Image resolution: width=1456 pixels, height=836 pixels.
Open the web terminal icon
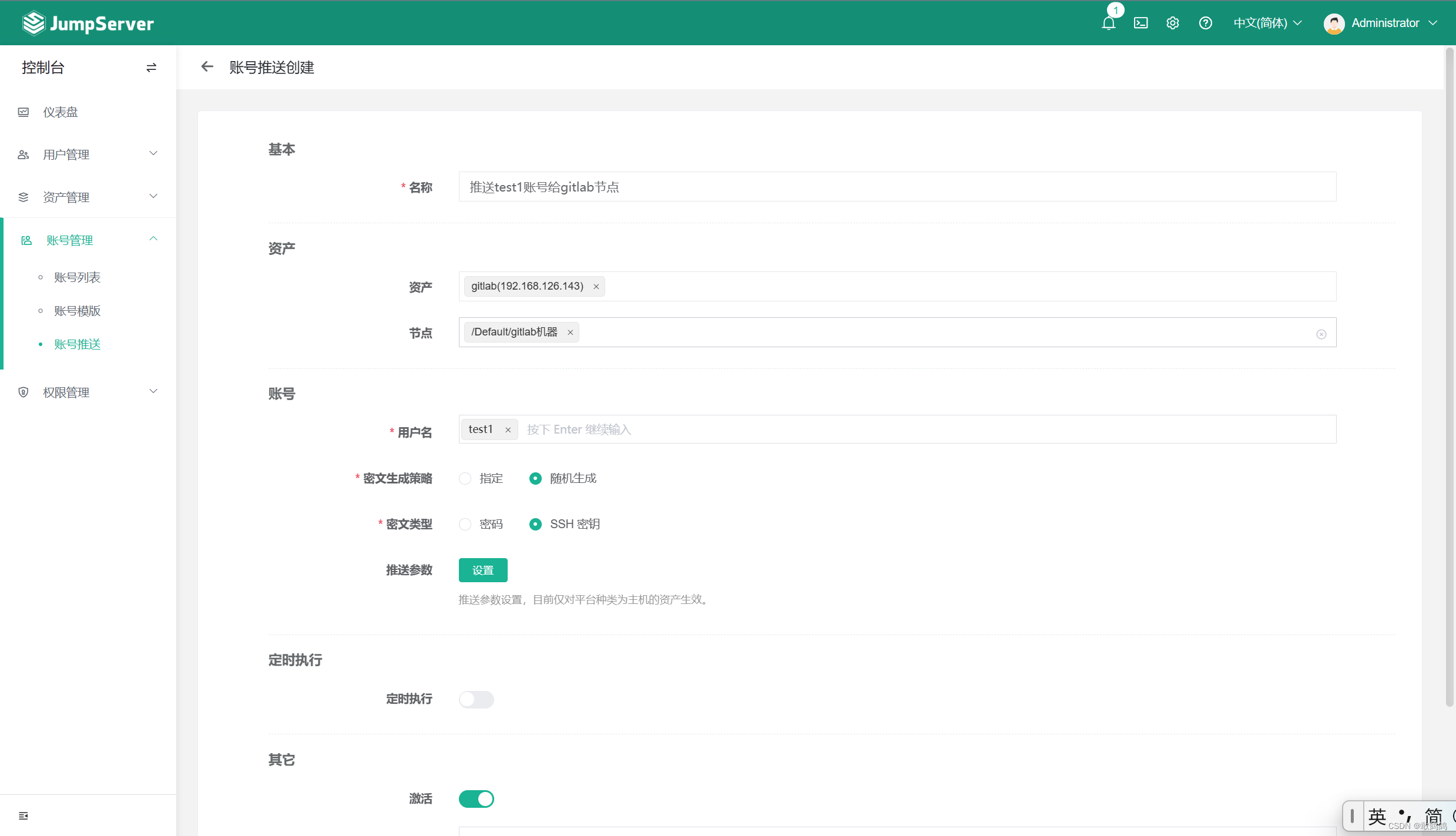pos(1140,23)
